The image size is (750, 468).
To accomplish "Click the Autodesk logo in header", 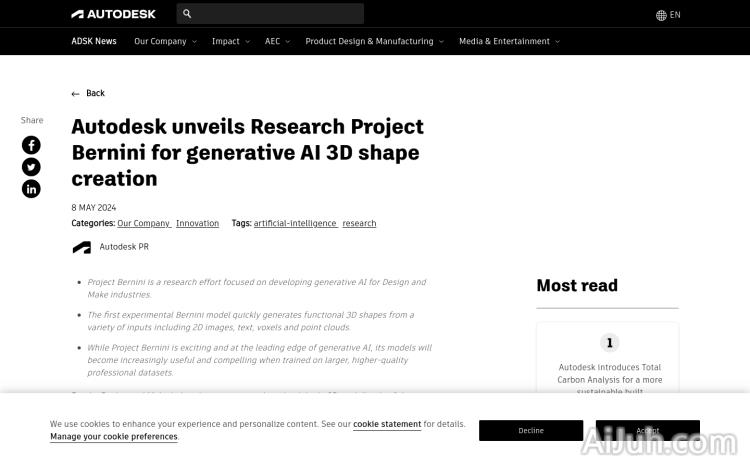I will (x=113, y=14).
